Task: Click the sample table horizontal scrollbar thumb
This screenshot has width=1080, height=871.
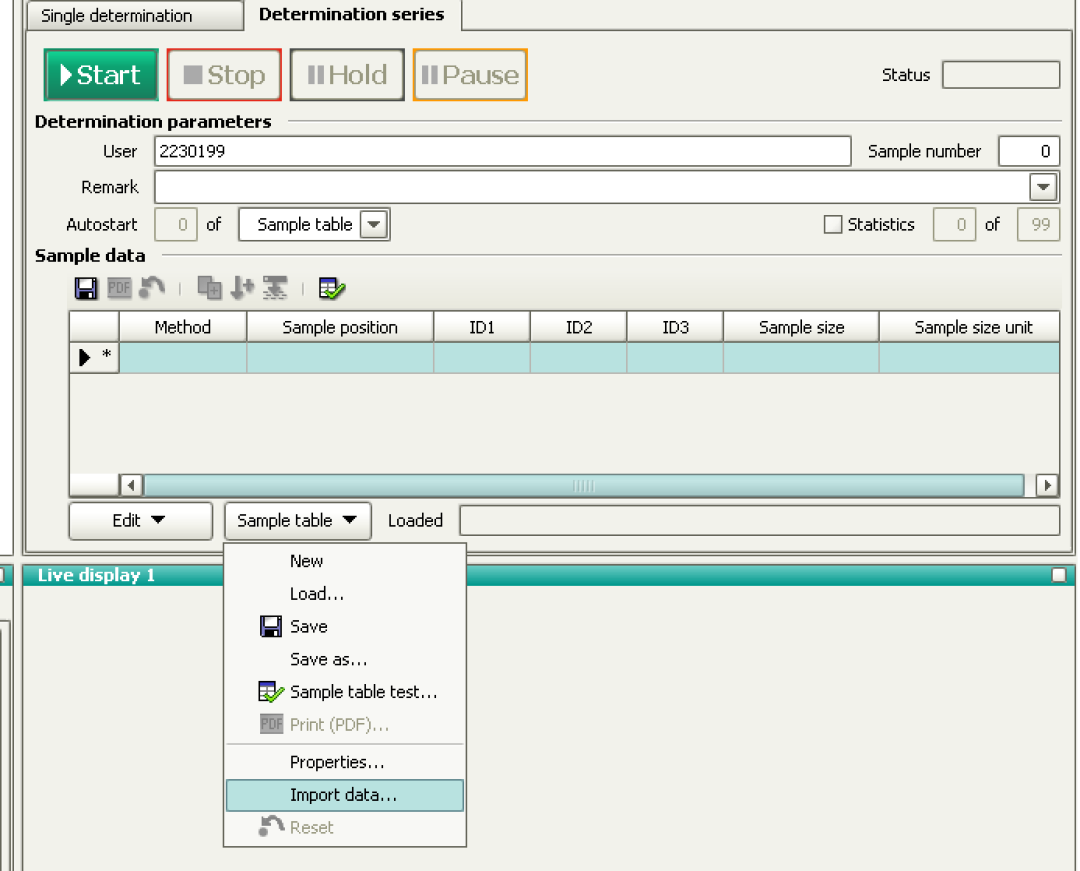Action: 583,485
